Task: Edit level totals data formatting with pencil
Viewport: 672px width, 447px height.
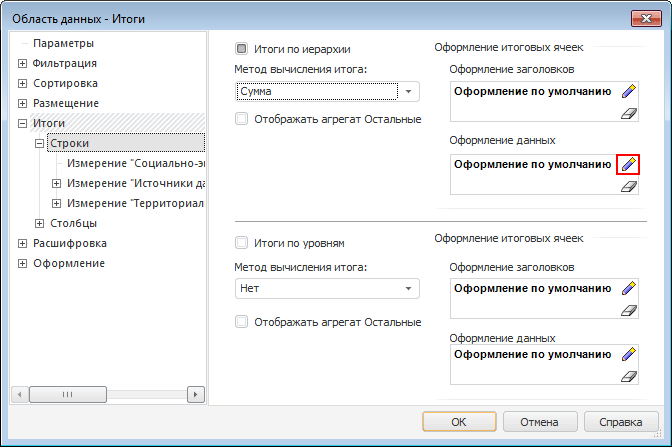Action: [x=628, y=354]
